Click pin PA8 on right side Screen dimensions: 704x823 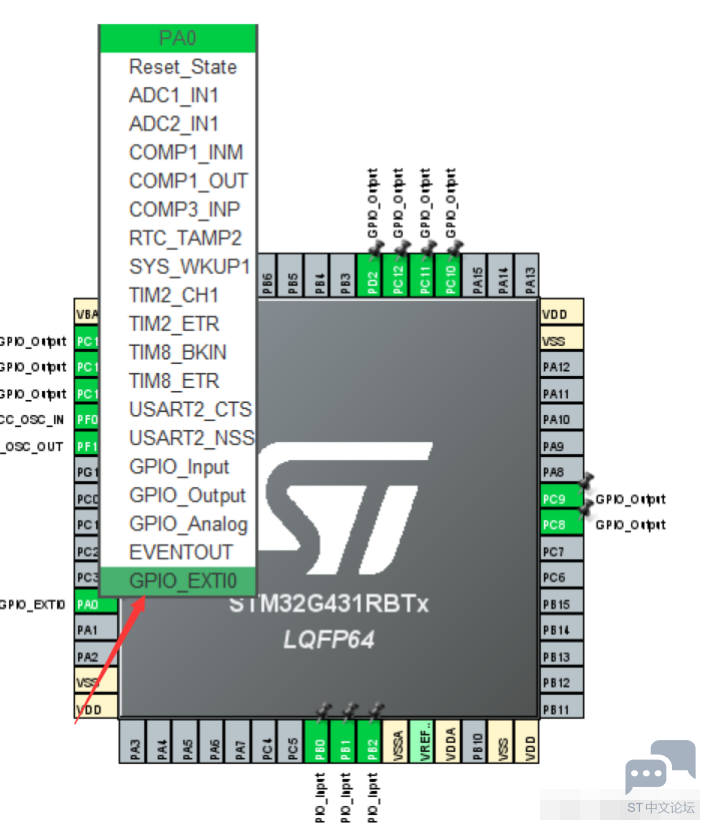coord(562,470)
